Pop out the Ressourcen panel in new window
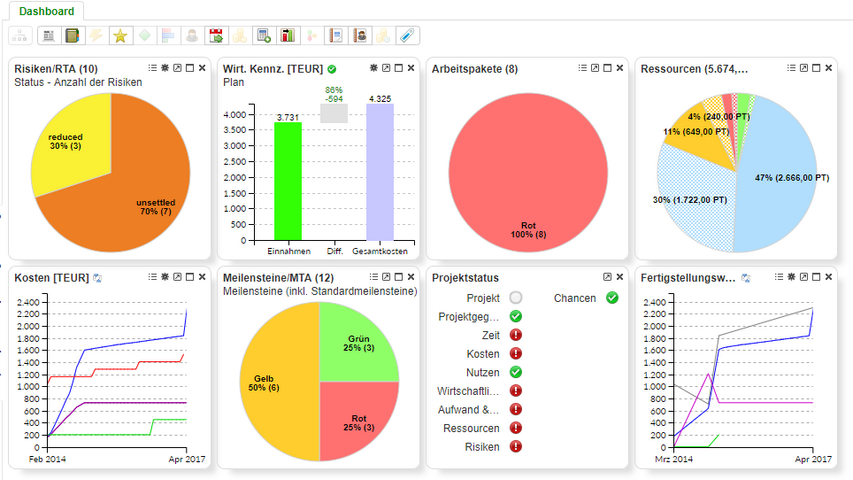 click(x=804, y=68)
